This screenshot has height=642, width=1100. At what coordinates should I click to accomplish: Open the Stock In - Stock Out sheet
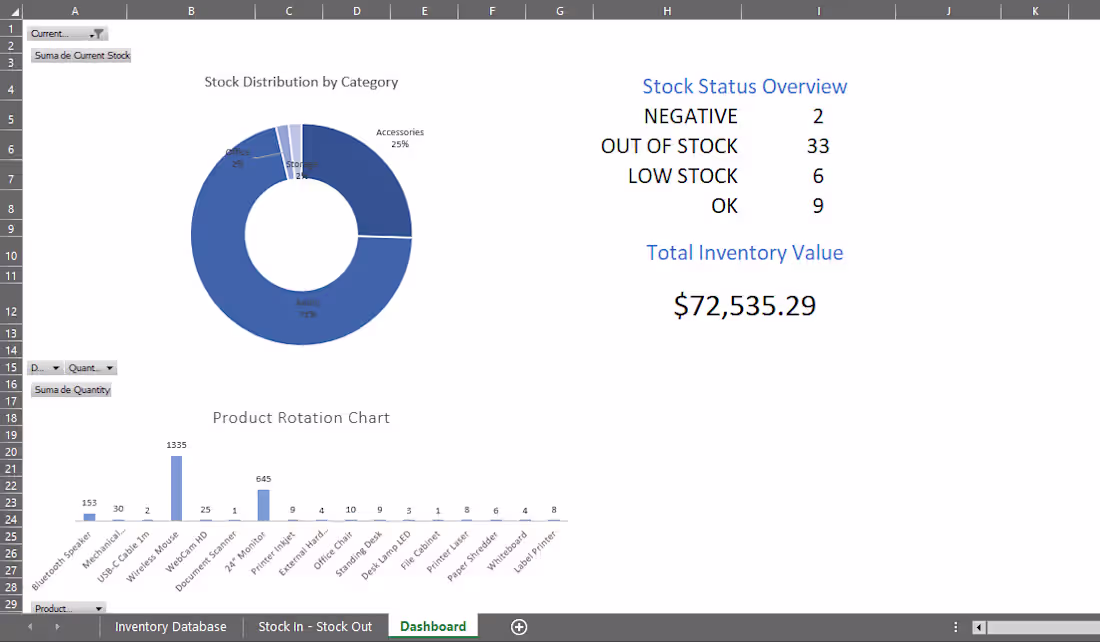coord(315,626)
